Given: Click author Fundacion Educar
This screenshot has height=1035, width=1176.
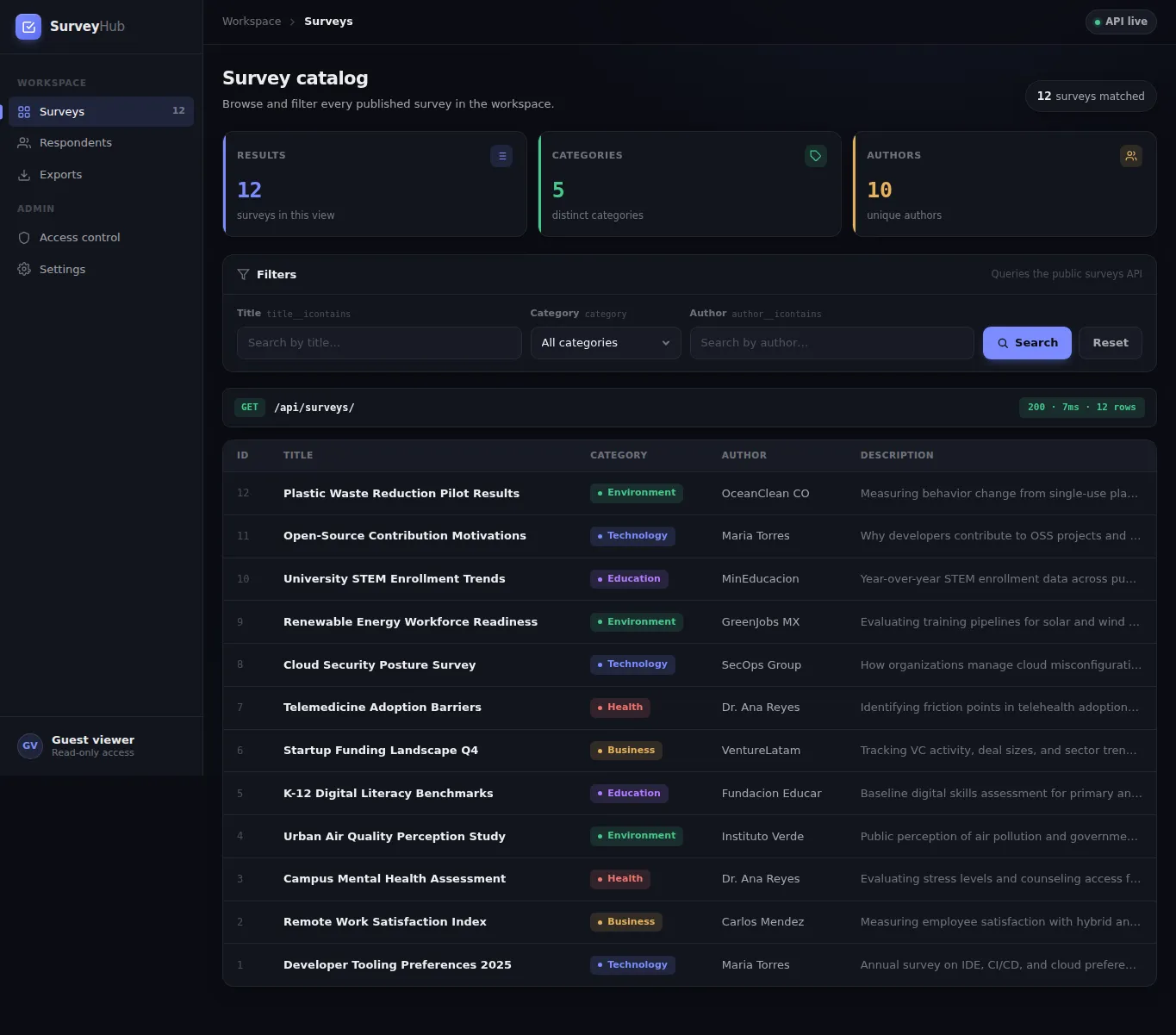Looking at the screenshot, I should click(x=772, y=794).
